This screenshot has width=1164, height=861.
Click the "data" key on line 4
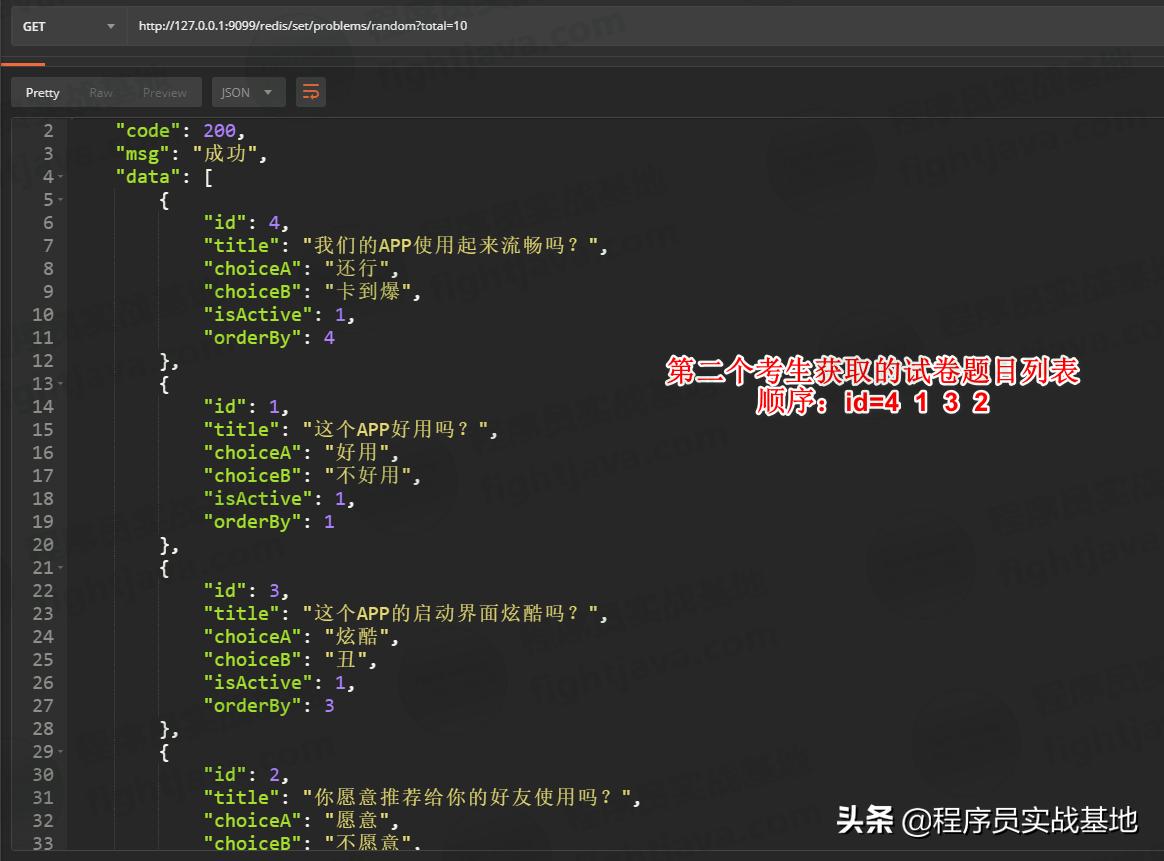click(148, 177)
